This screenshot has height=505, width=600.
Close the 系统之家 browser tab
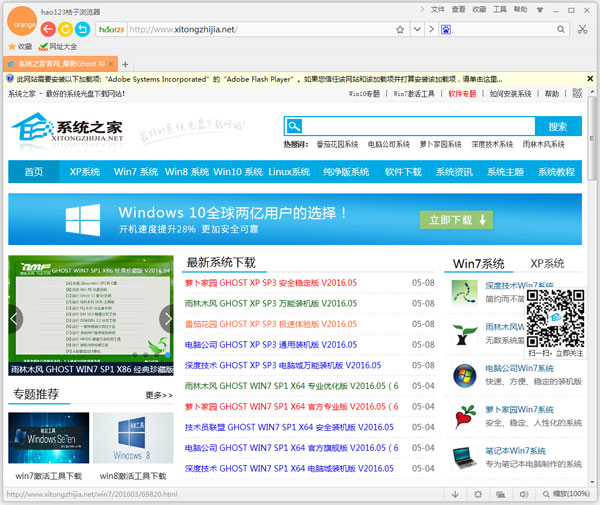111,64
